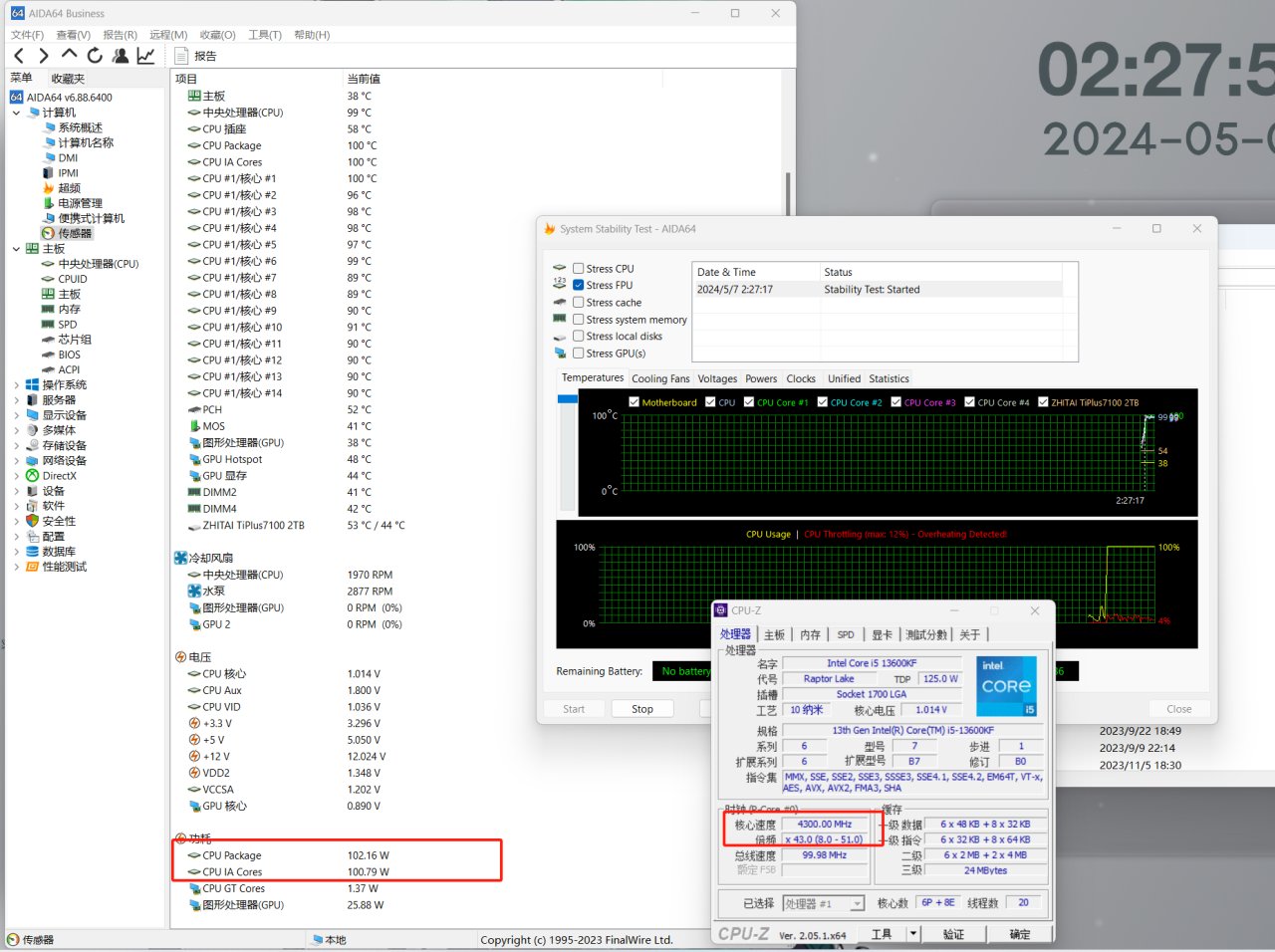Expand the 存储设备 tree node
The width and height of the screenshot is (1275, 952).
point(17,445)
